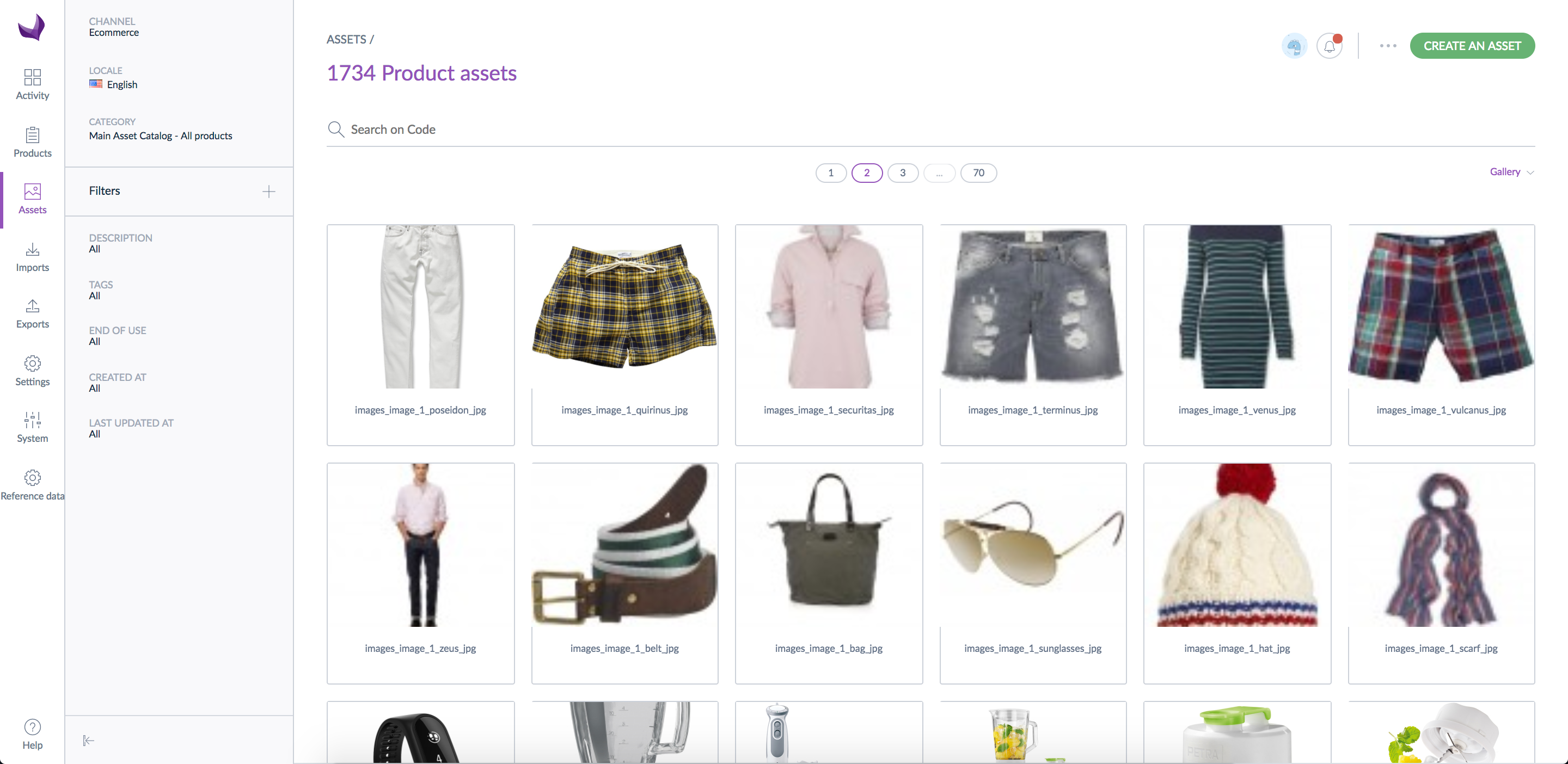This screenshot has width=1568, height=764.
Task: Open the notifications bell icon
Action: point(1330,45)
